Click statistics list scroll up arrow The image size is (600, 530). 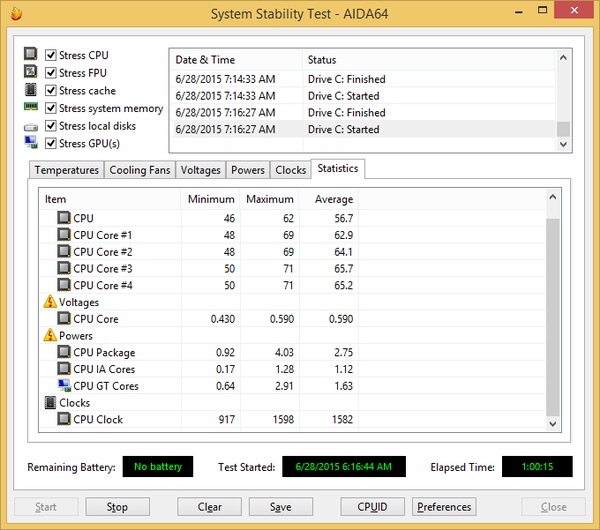[553, 197]
